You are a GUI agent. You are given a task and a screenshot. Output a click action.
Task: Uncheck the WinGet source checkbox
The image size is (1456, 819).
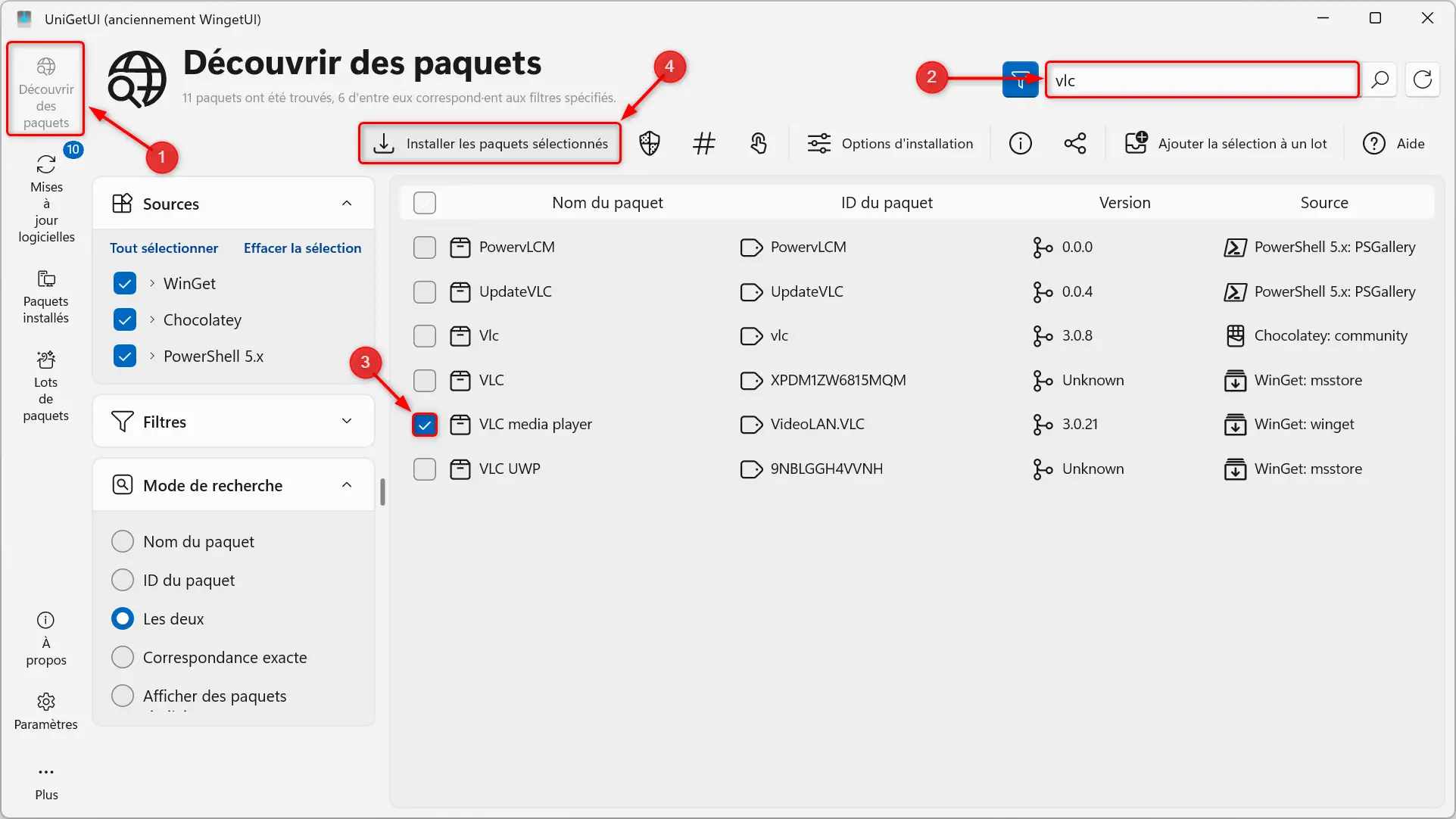tap(125, 283)
